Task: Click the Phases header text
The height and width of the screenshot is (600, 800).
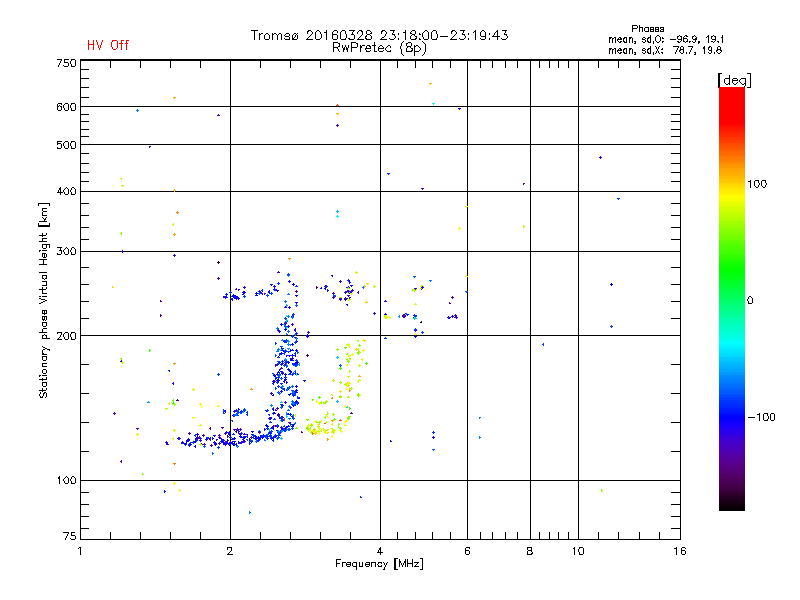Action: (x=647, y=29)
